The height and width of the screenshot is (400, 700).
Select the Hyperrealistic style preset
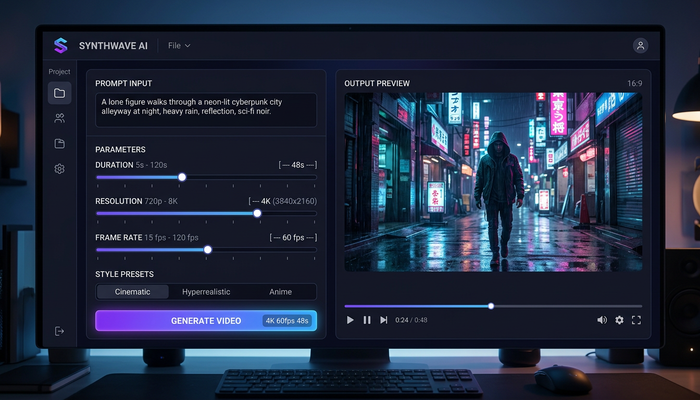(x=206, y=292)
